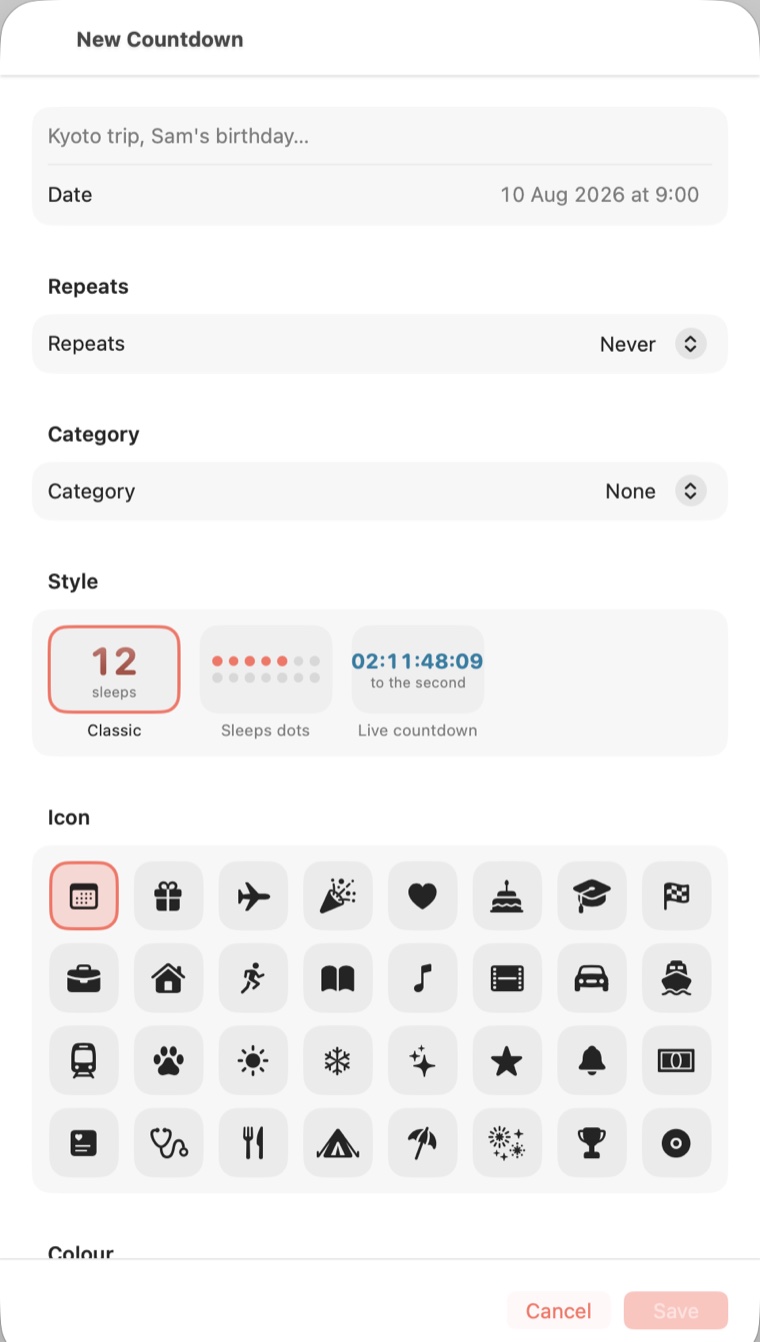This screenshot has width=760, height=1342.
Task: Select the trophy icon
Action: coord(592,1142)
